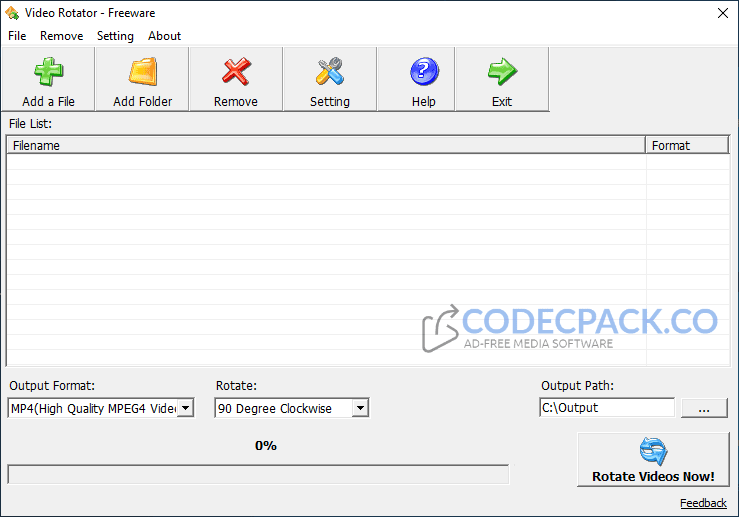Open the Add Folder toolbar button
This screenshot has width=739, height=517.
[142, 79]
